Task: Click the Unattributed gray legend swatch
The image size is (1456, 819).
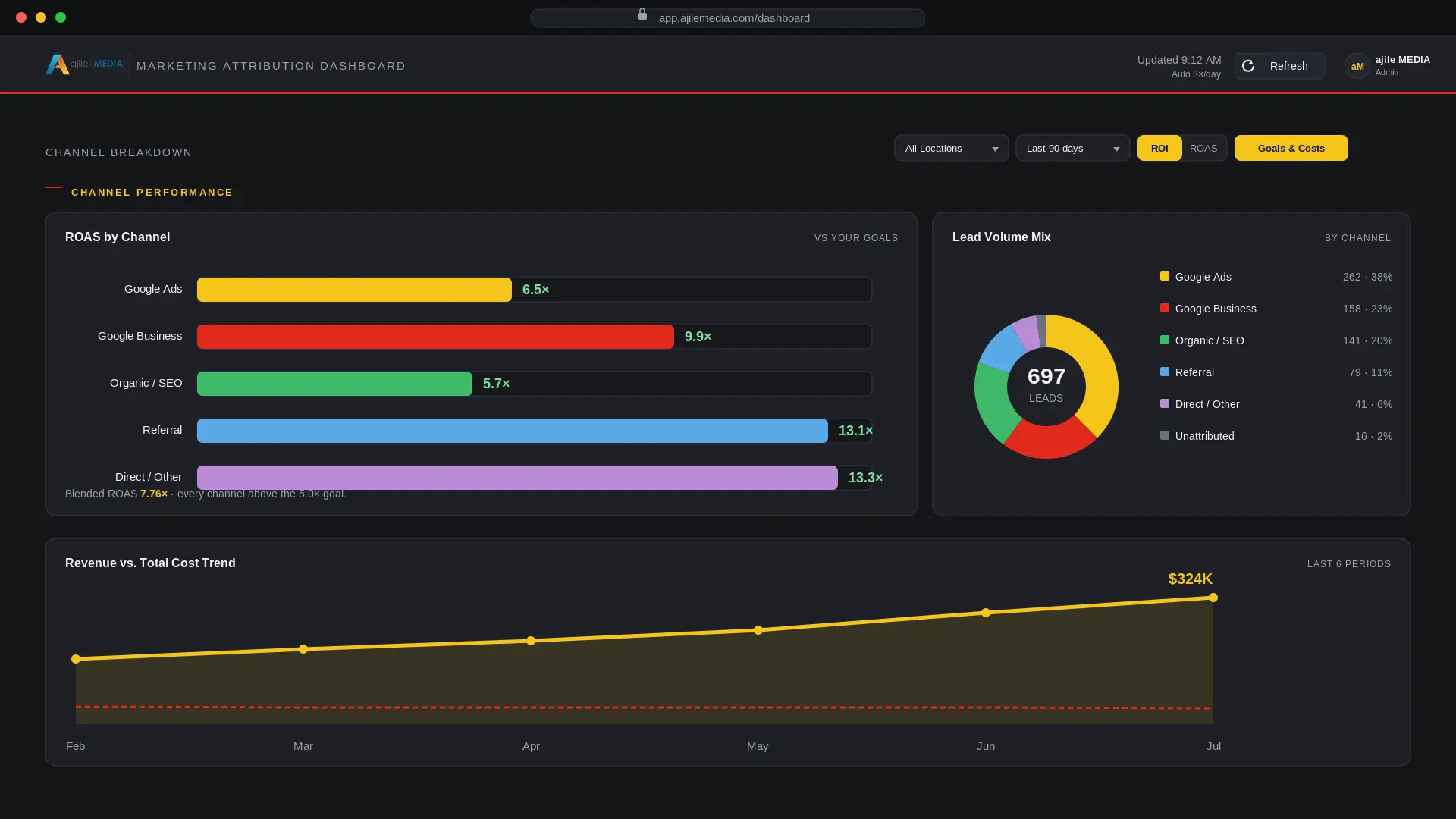Action: coord(1165,435)
